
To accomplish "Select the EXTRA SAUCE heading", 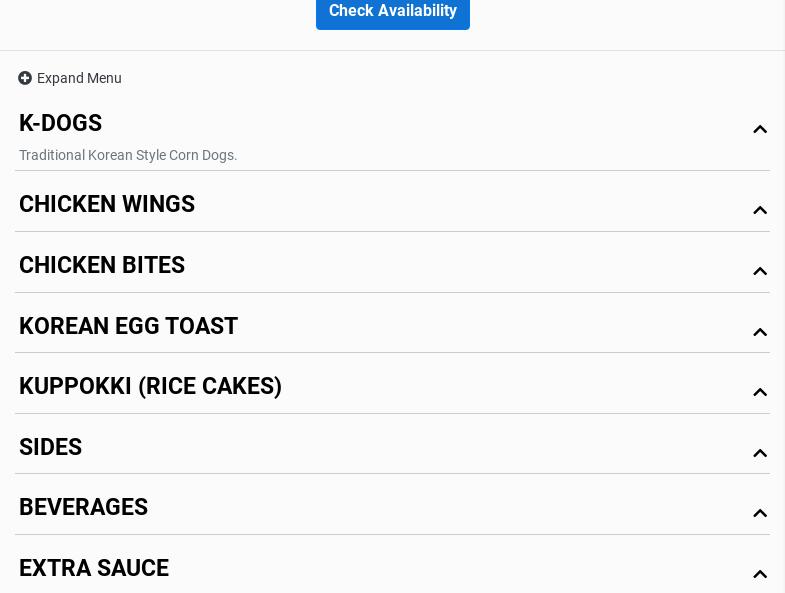I will point(94,568).
